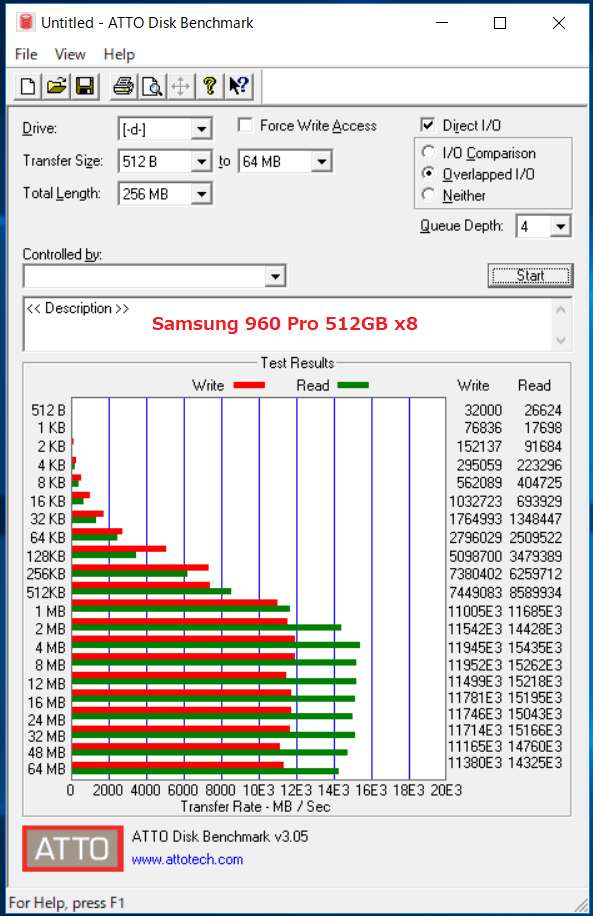Screen dimensions: 593x916
Task: Select Neither radio option
Action: click(x=428, y=195)
